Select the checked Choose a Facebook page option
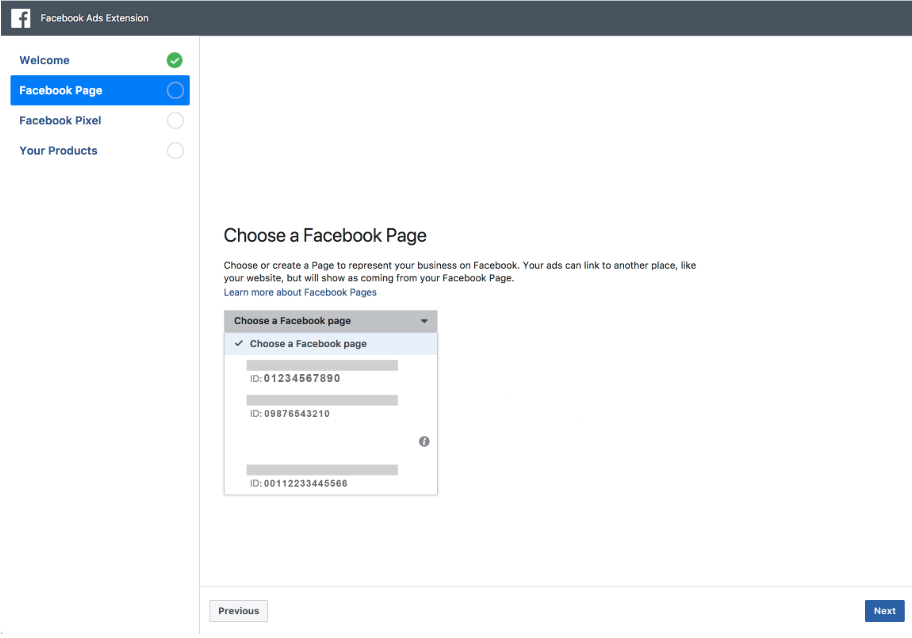 pos(330,344)
